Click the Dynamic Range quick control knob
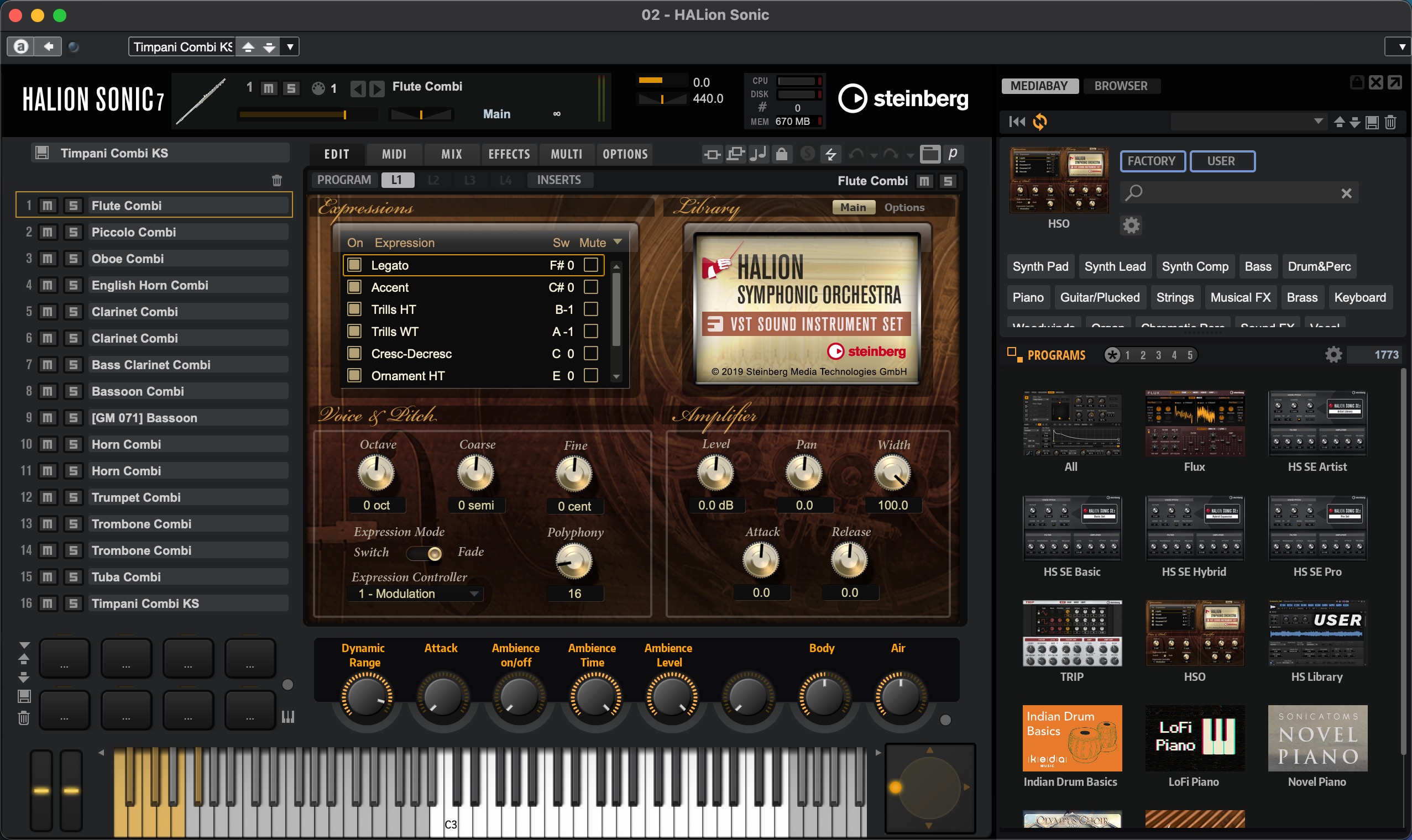Viewport: 1412px width, 840px height. (x=367, y=697)
